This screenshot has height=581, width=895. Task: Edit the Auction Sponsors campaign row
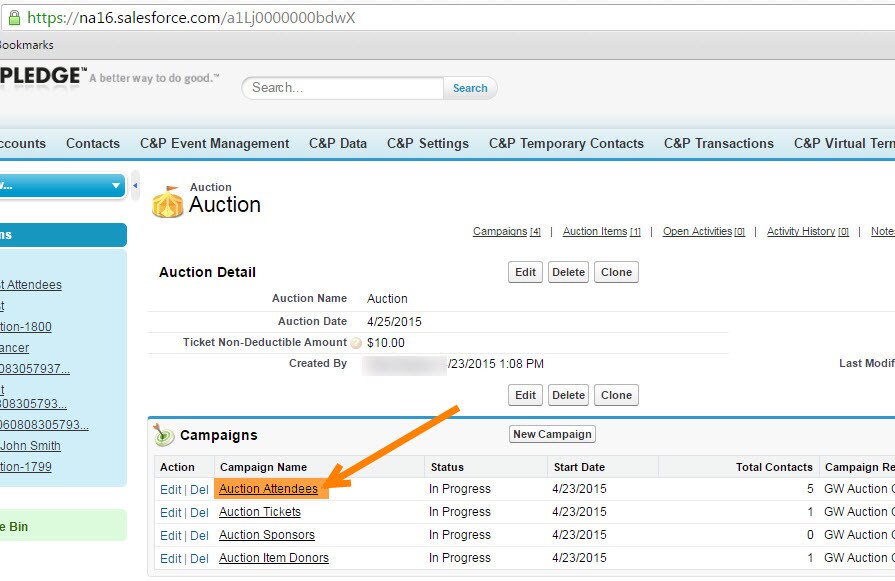(171, 535)
